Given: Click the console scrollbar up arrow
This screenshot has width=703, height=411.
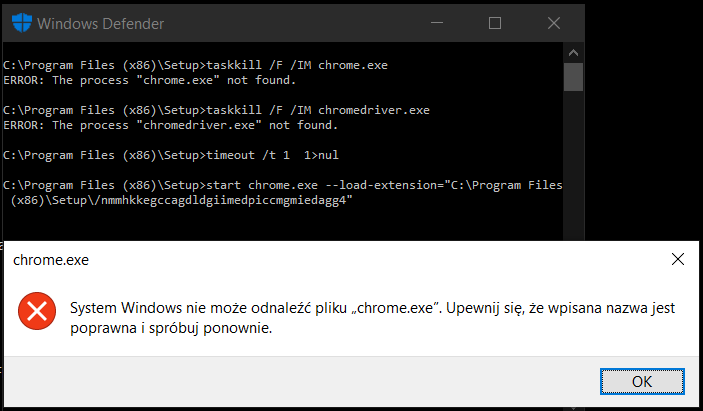Looking at the screenshot, I should pos(573,53).
